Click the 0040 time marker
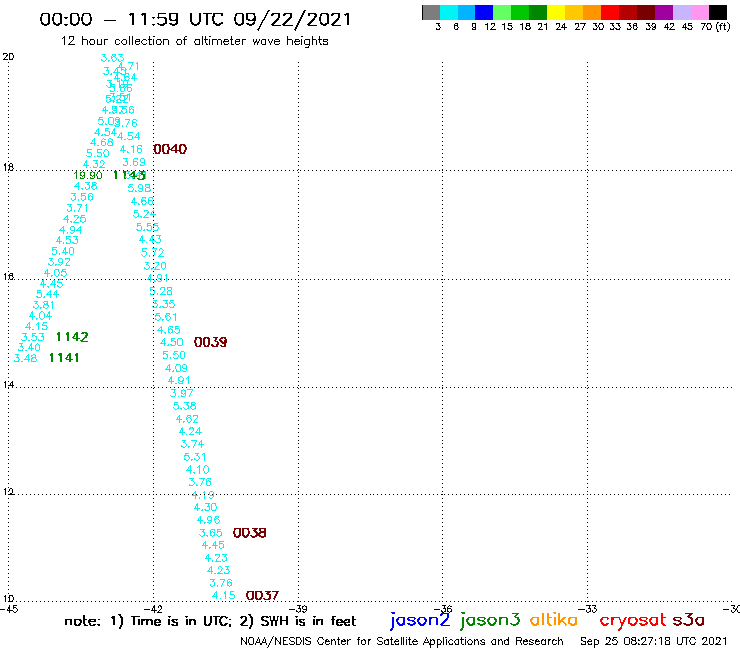The image size is (740, 650). coord(170,149)
